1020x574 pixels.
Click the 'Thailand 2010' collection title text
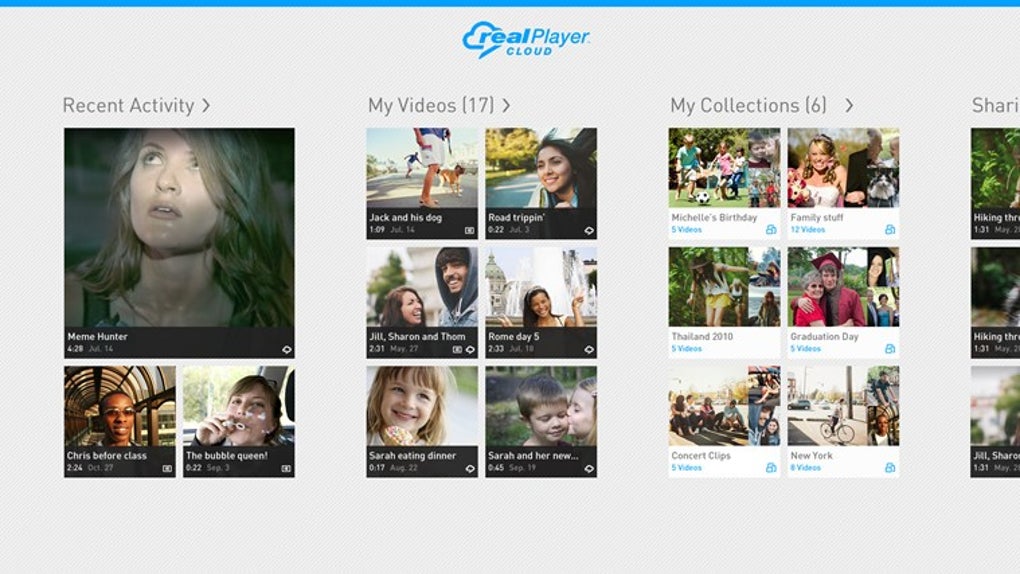[x=702, y=336]
